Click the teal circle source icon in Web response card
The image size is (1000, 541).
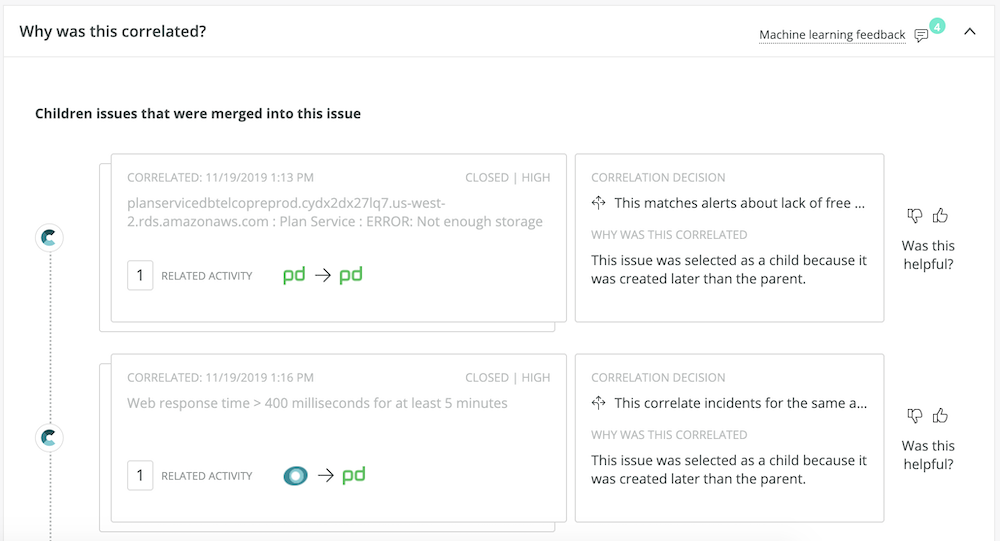coord(295,475)
